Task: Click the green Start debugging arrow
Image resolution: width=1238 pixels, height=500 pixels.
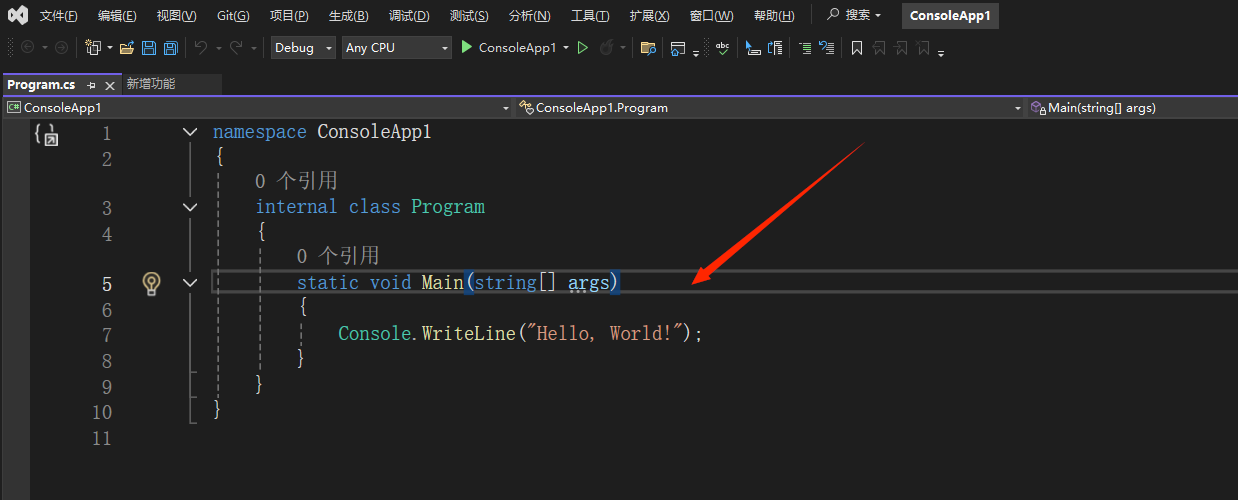Action: (466, 48)
